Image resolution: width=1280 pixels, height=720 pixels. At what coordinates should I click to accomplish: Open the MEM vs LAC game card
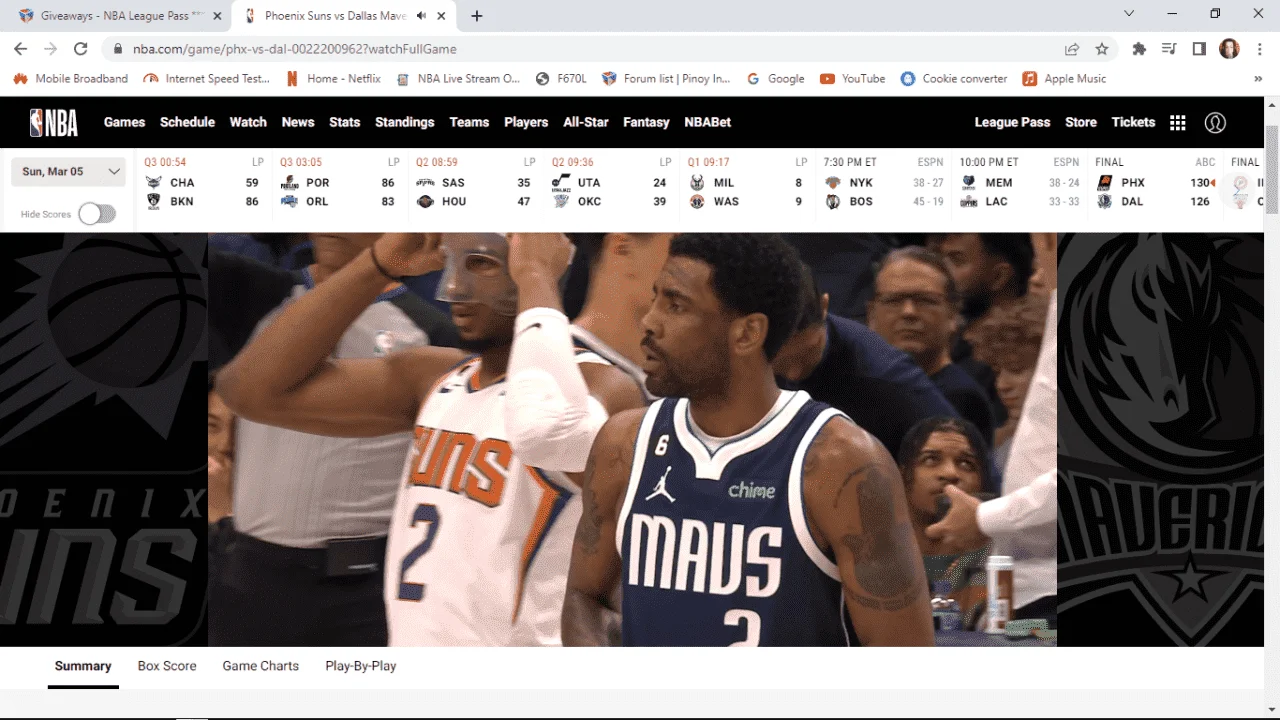1020,182
